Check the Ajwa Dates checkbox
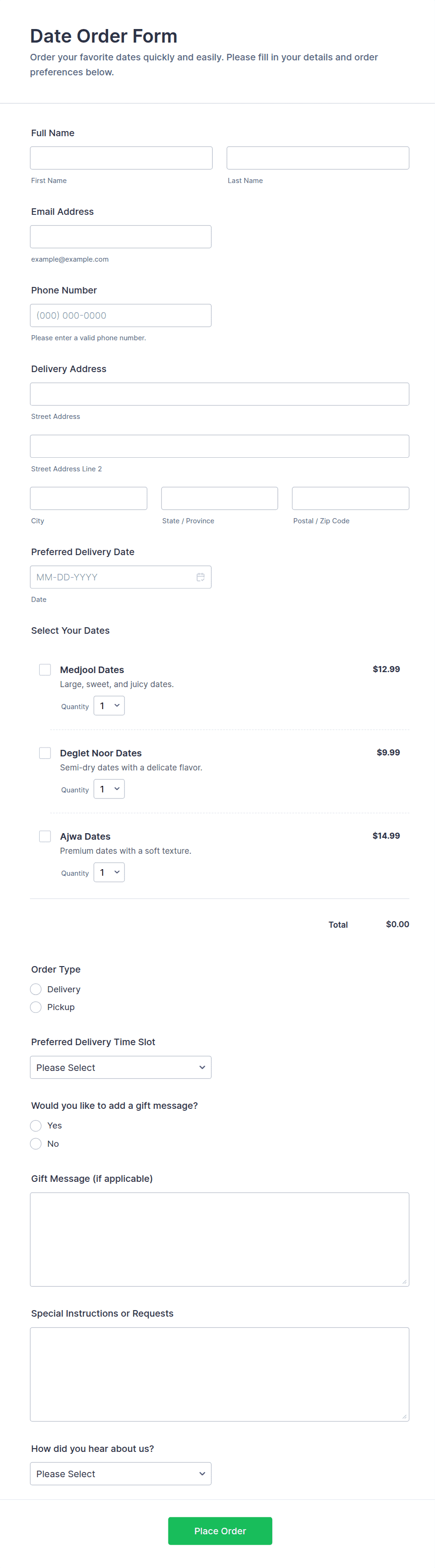The height and width of the screenshot is (1568, 435). (x=45, y=836)
